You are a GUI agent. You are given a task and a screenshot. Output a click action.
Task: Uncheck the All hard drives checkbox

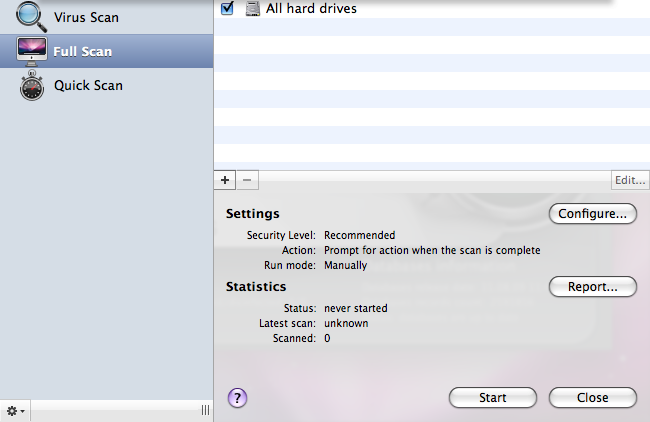(x=227, y=8)
